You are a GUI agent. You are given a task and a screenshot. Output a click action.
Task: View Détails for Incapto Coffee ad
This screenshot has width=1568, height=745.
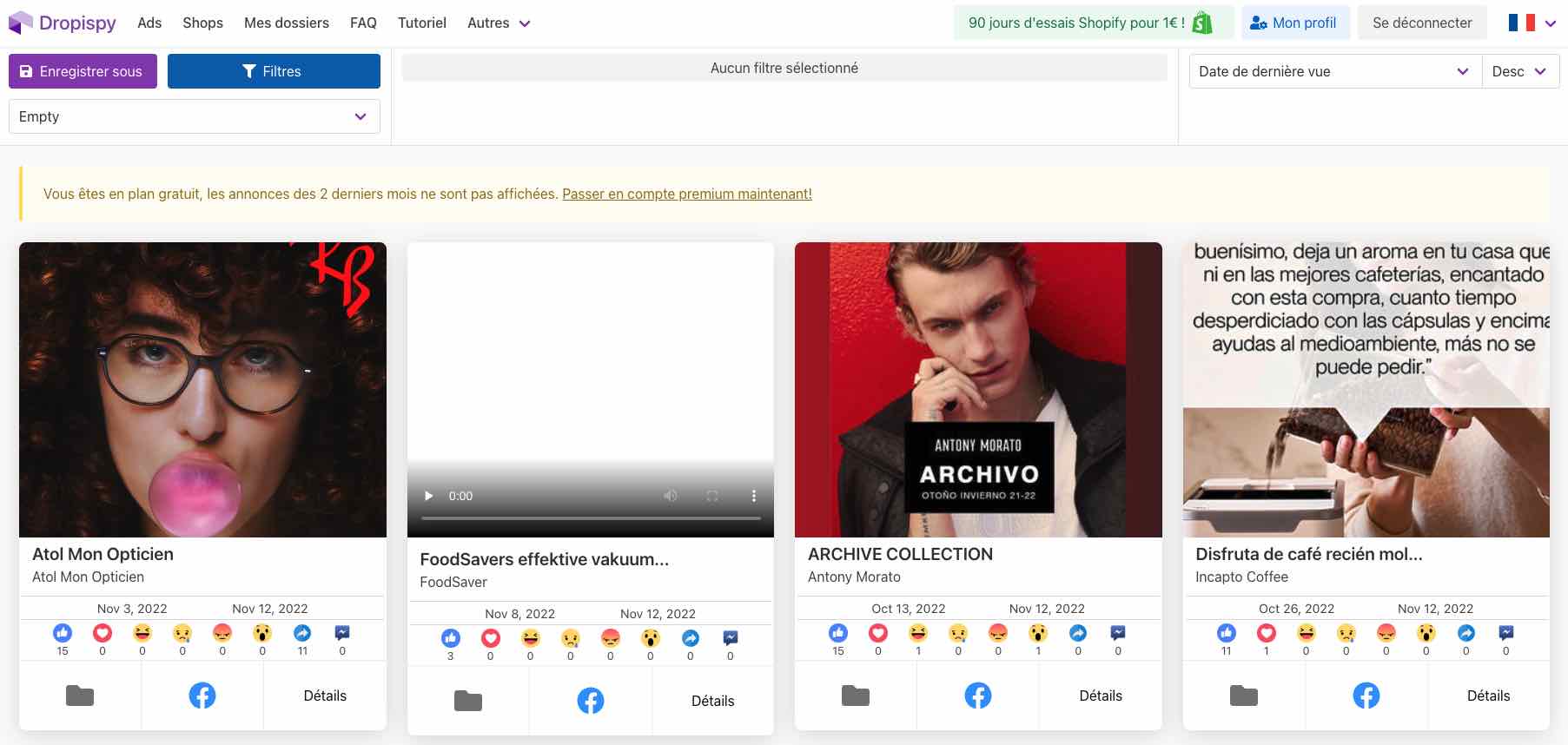click(1489, 696)
